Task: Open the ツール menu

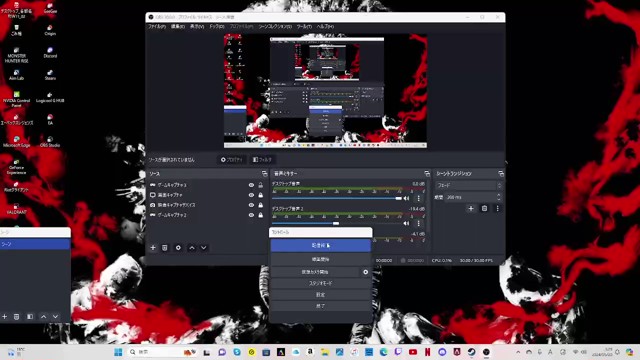Action: click(304, 27)
